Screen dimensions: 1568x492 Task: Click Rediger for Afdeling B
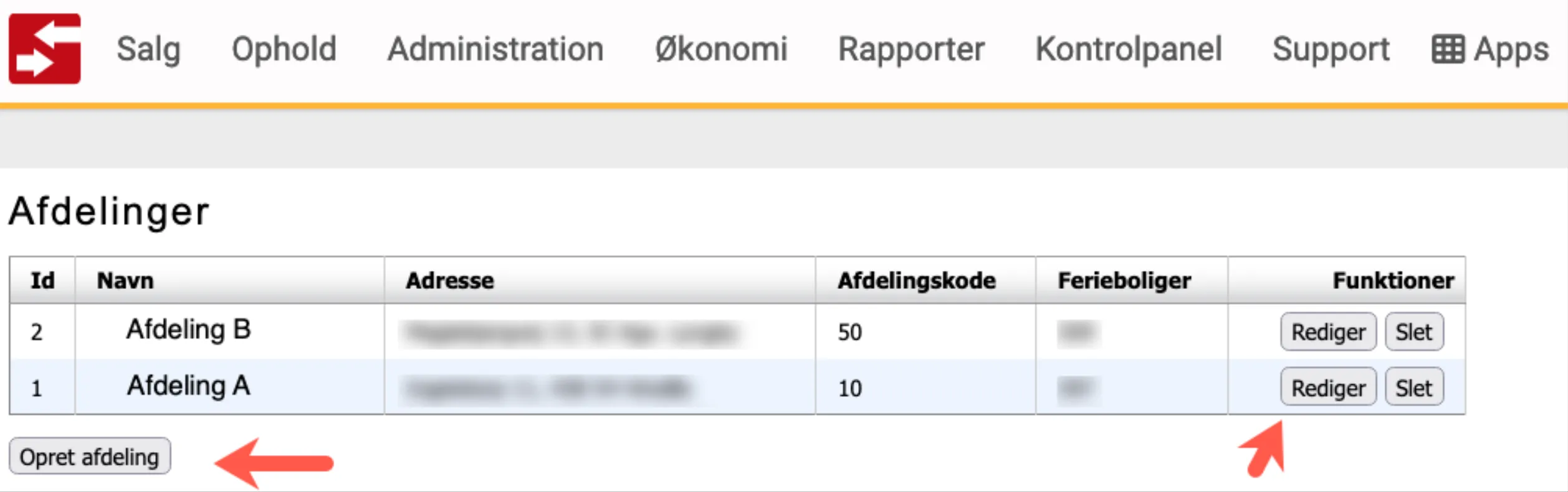click(1327, 332)
